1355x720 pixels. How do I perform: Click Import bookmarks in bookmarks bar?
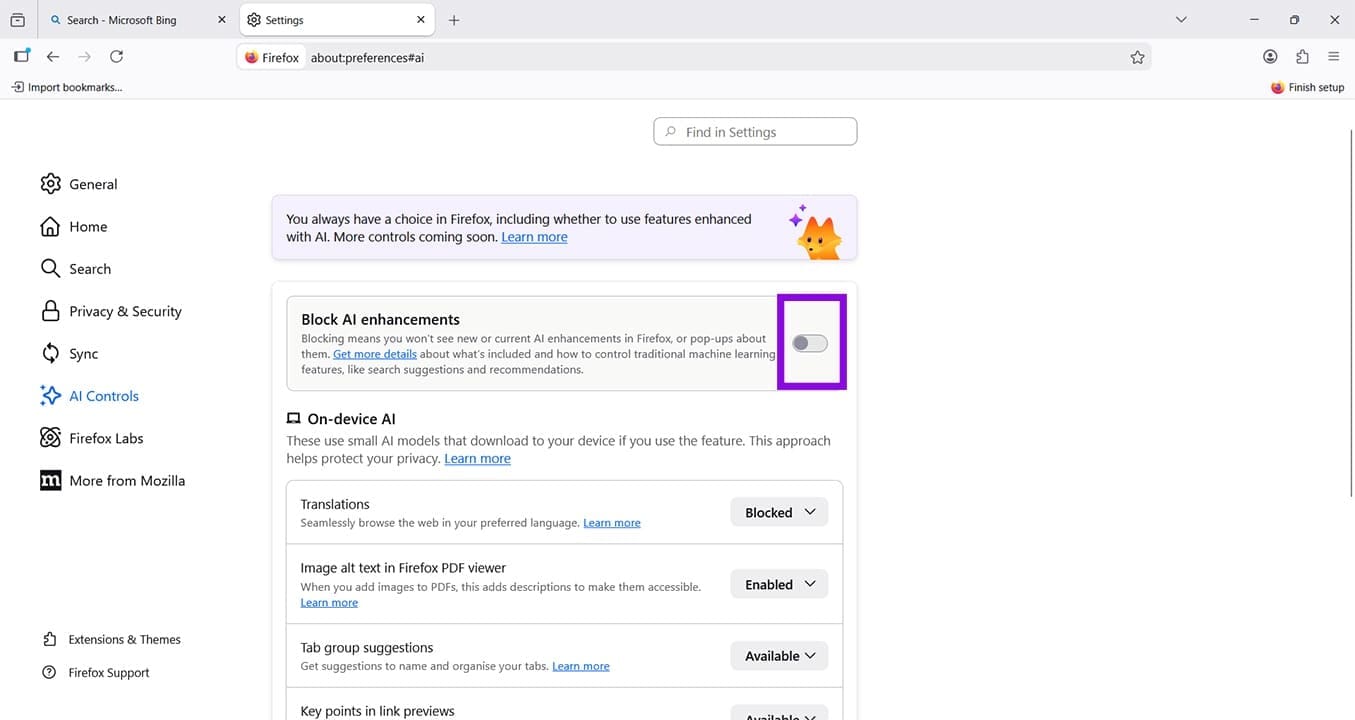coord(67,87)
